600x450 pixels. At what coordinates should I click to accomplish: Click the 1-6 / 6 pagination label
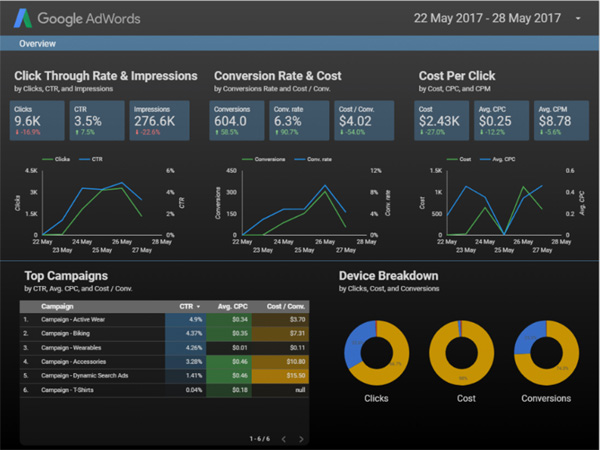[260, 439]
